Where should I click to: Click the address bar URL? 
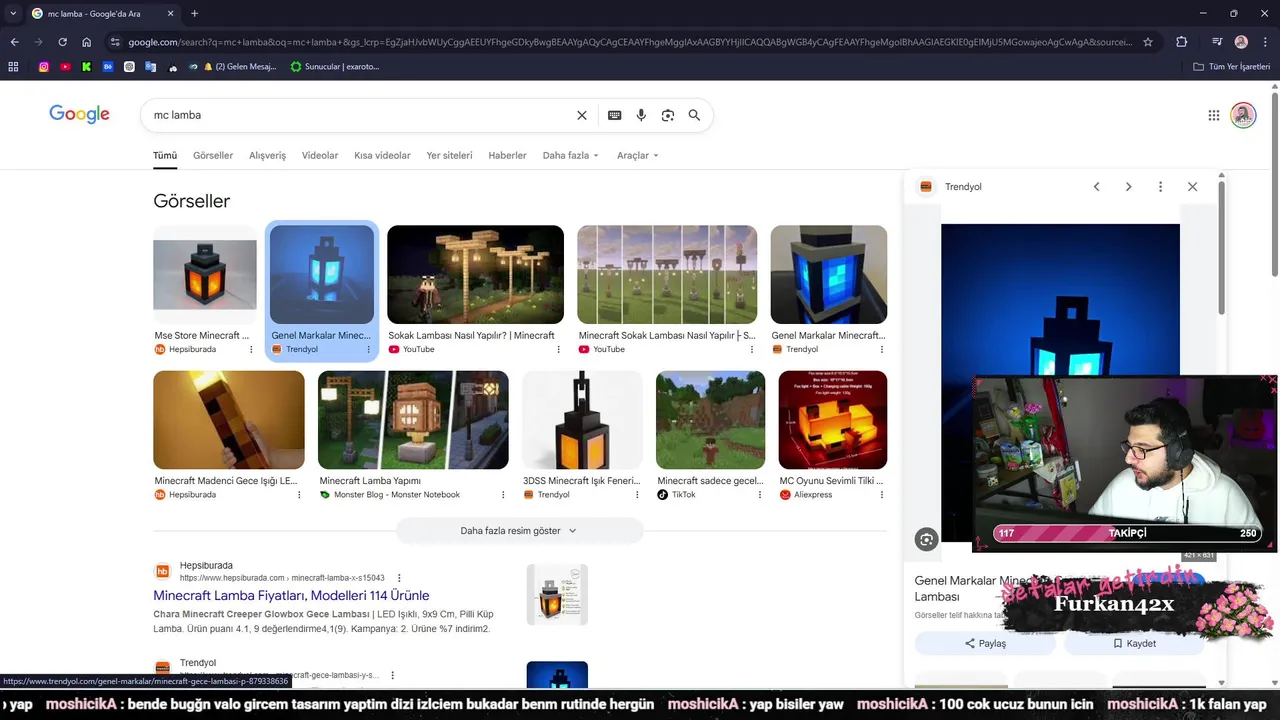click(x=630, y=42)
